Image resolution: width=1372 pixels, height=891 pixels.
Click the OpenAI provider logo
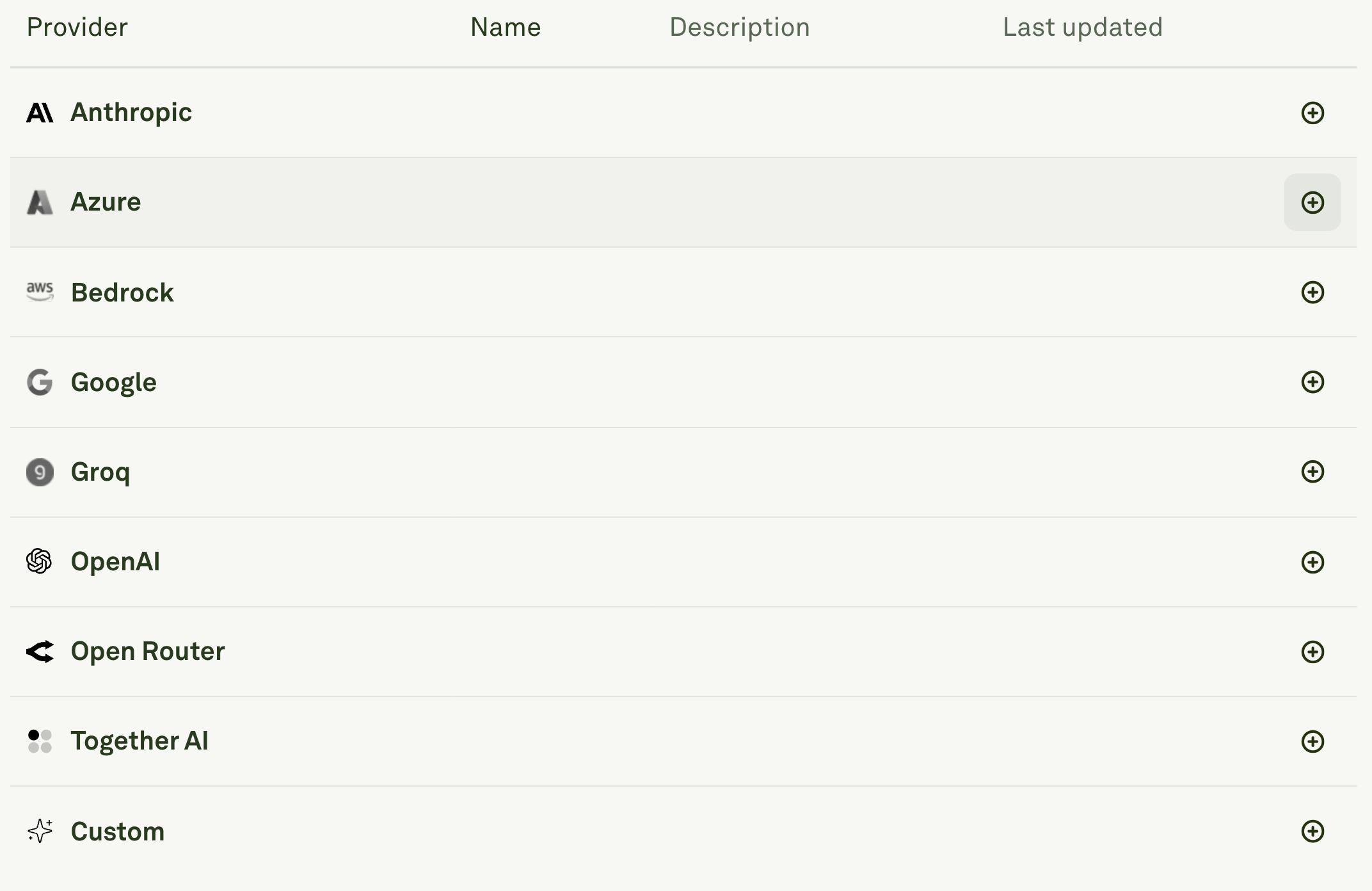(40, 561)
